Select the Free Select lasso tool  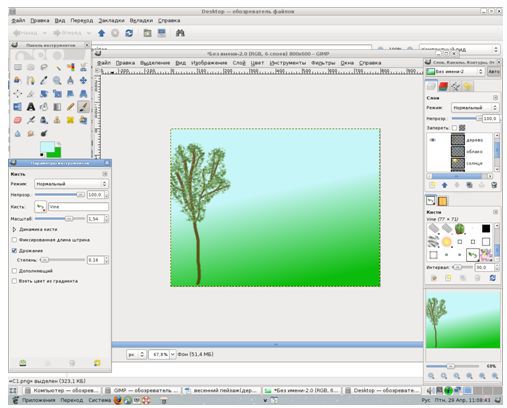(44, 67)
